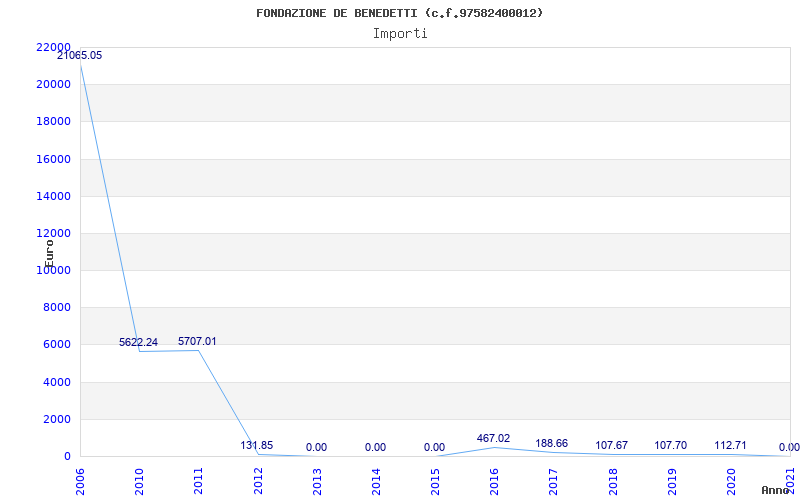Click the 4000 y-axis value
The width and height of the screenshot is (800, 500).
pos(56,382)
